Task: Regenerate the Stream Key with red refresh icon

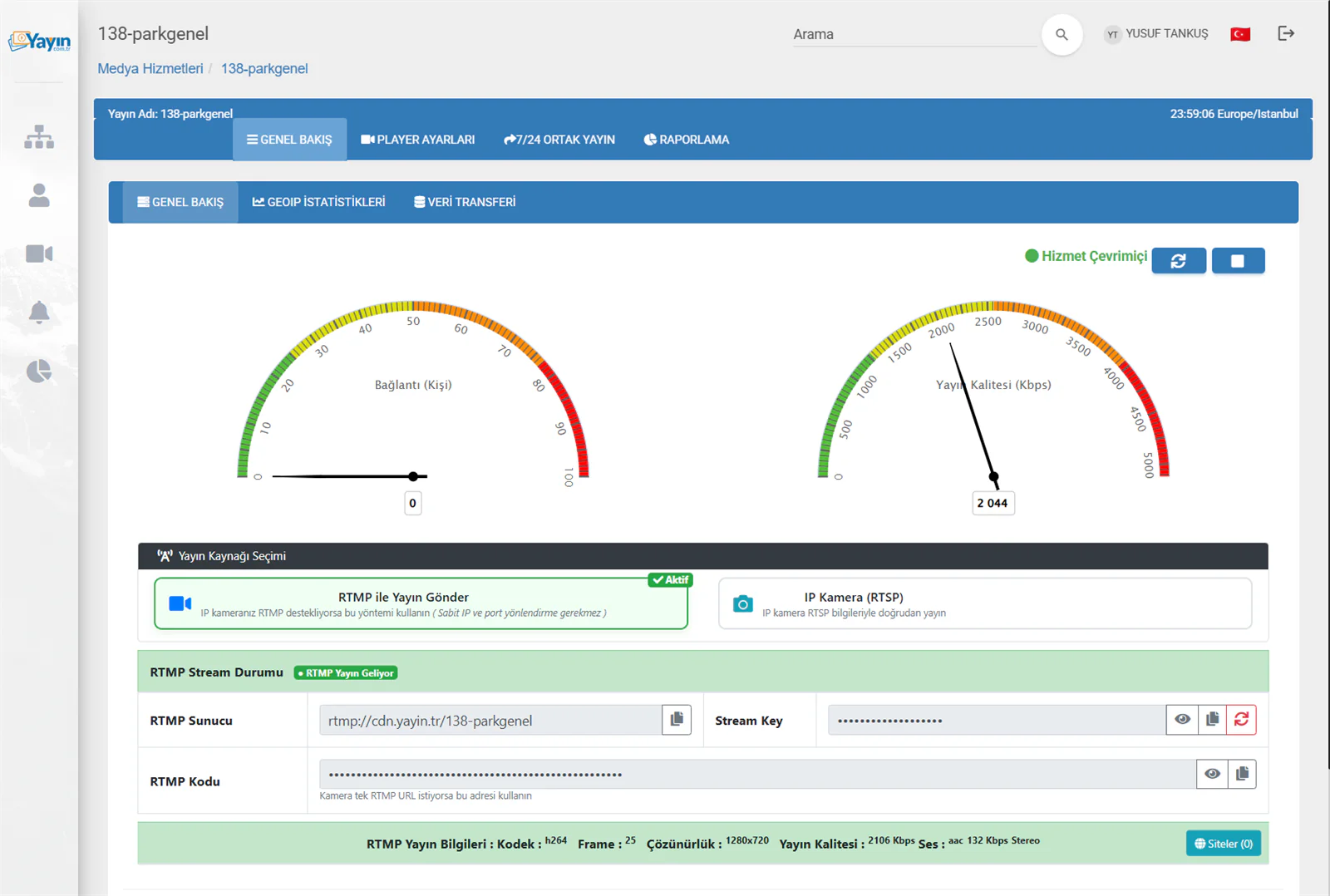Action: [1241, 720]
